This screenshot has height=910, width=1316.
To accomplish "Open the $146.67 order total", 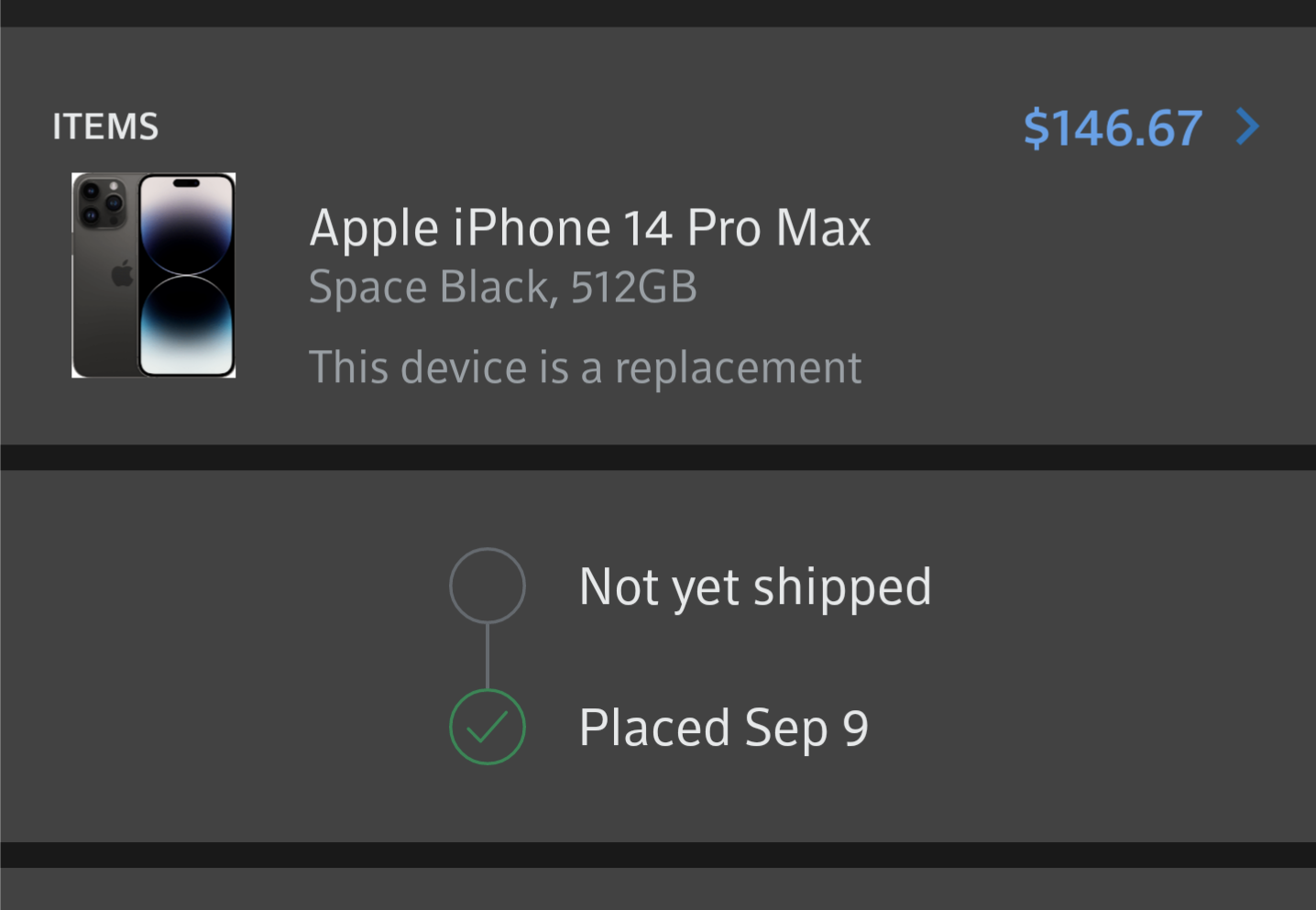I will 1112,128.
